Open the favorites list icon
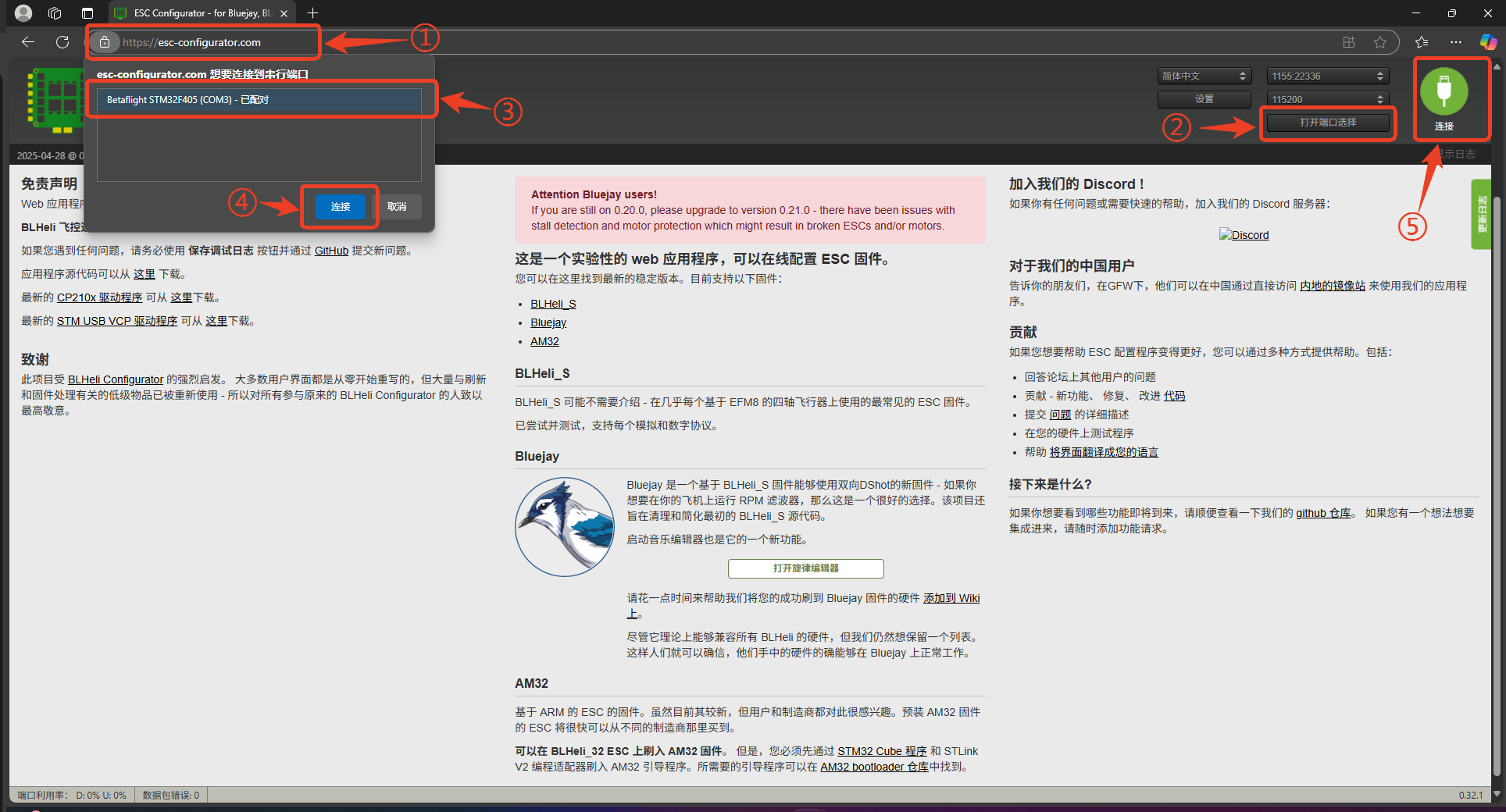 1422,42
